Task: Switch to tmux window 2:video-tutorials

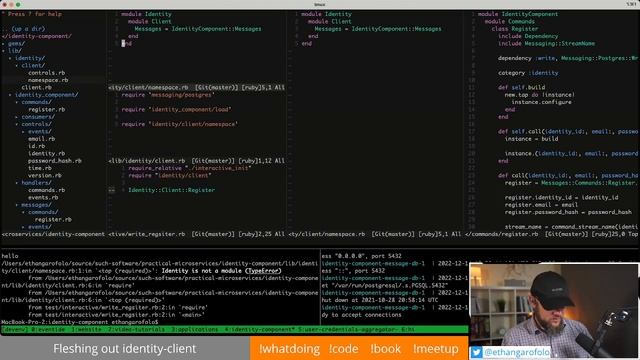Action: point(136,329)
